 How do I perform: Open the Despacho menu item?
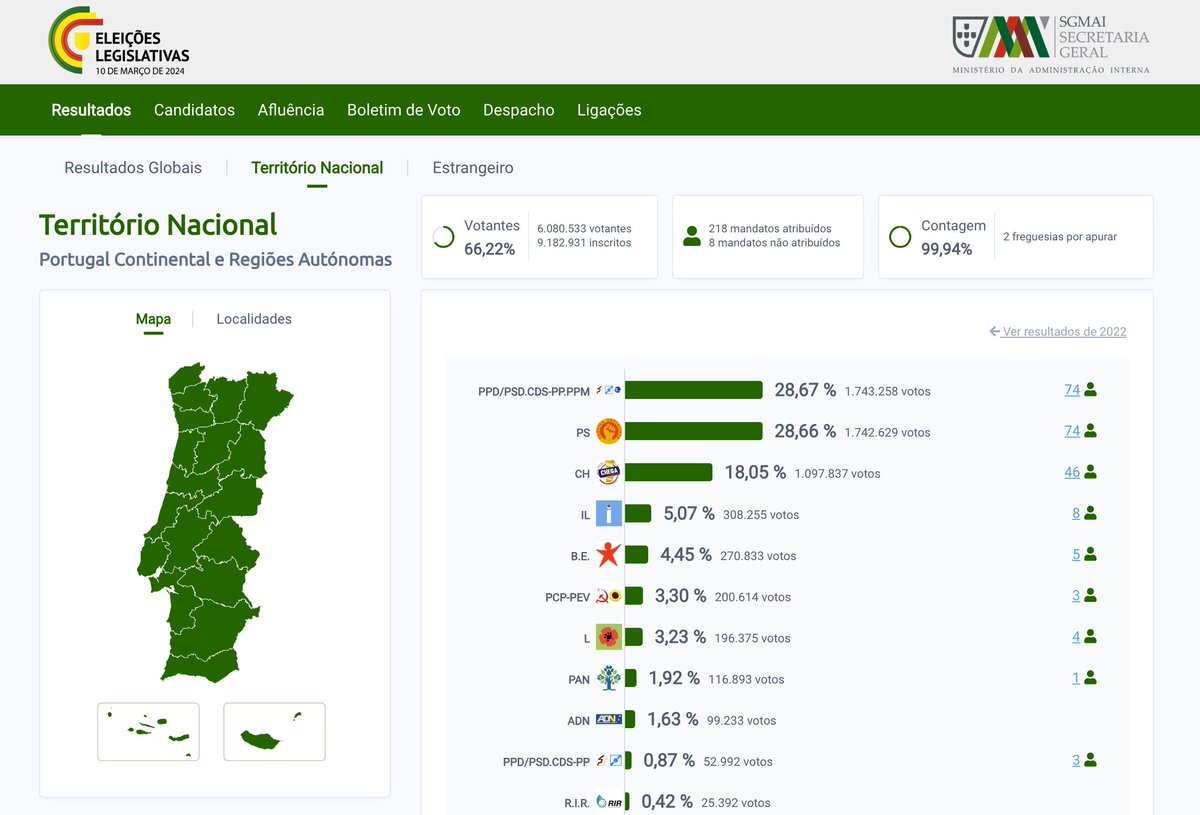(x=519, y=110)
